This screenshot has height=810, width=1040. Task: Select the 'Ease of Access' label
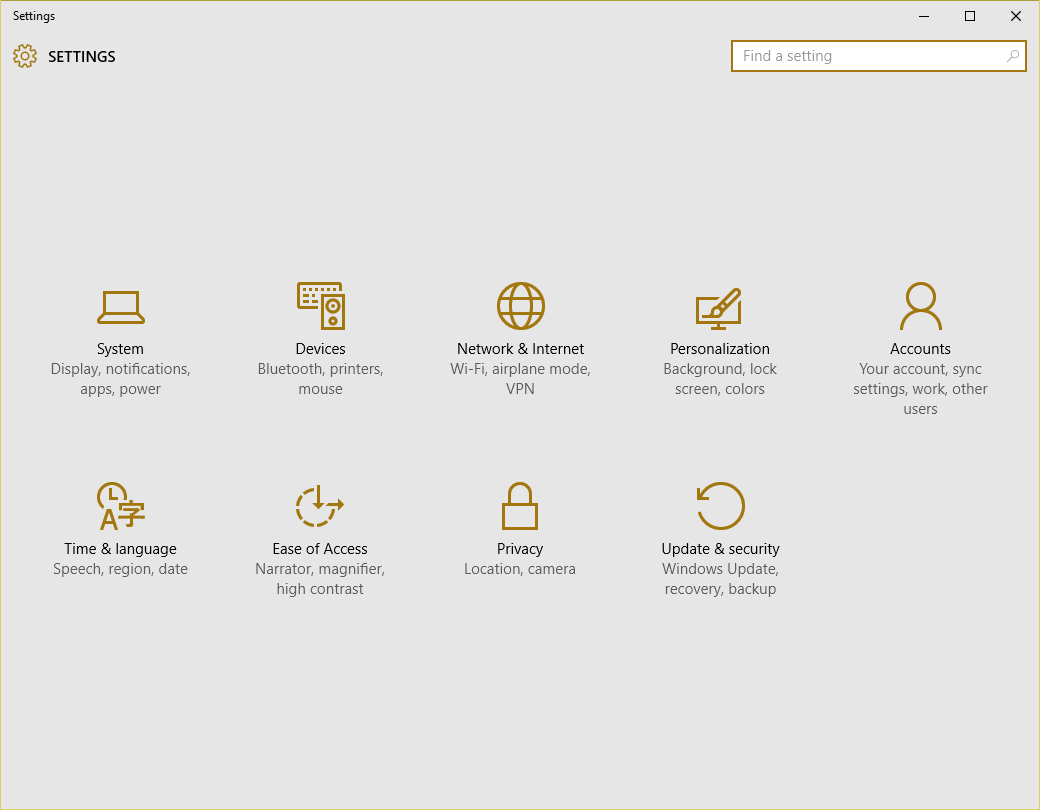coord(320,549)
